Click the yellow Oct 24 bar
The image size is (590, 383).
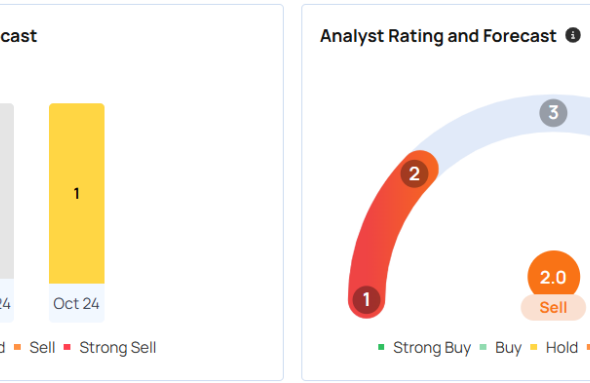coord(77,193)
